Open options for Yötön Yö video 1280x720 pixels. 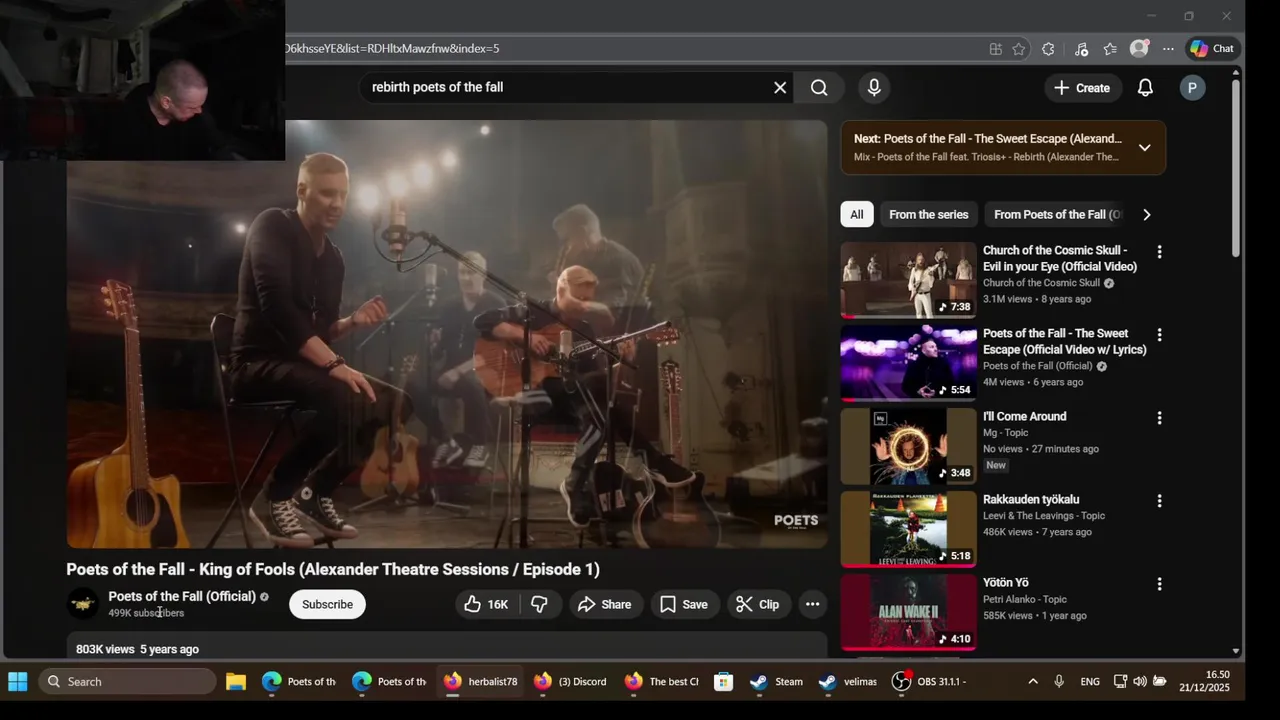(x=1160, y=584)
